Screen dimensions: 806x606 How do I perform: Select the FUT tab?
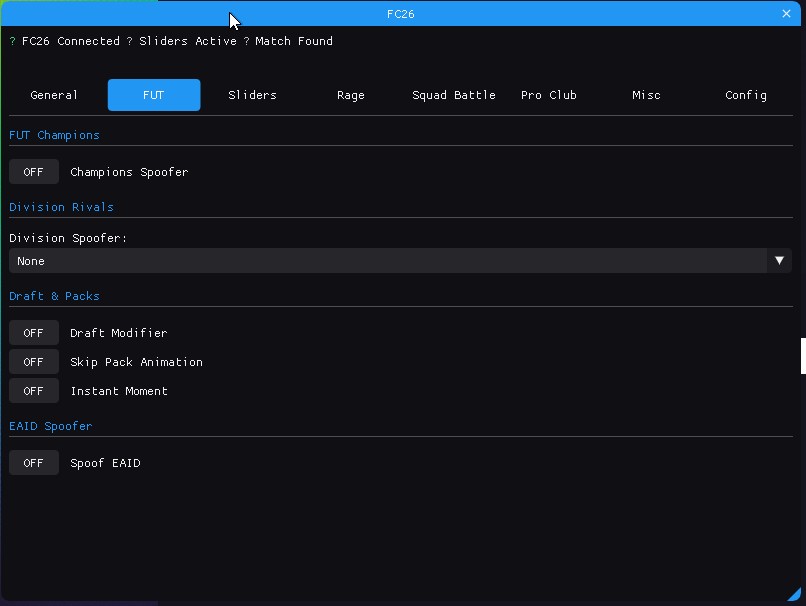pos(154,95)
